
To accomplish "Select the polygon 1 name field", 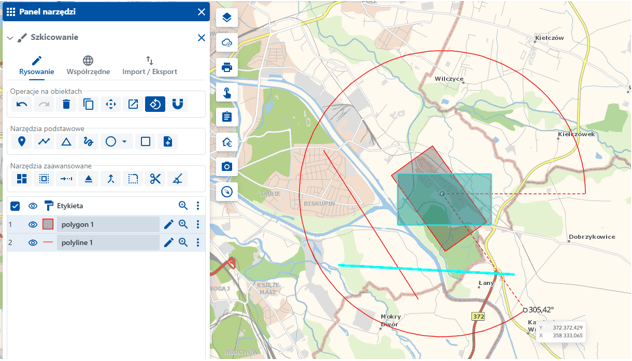I will click(x=108, y=224).
